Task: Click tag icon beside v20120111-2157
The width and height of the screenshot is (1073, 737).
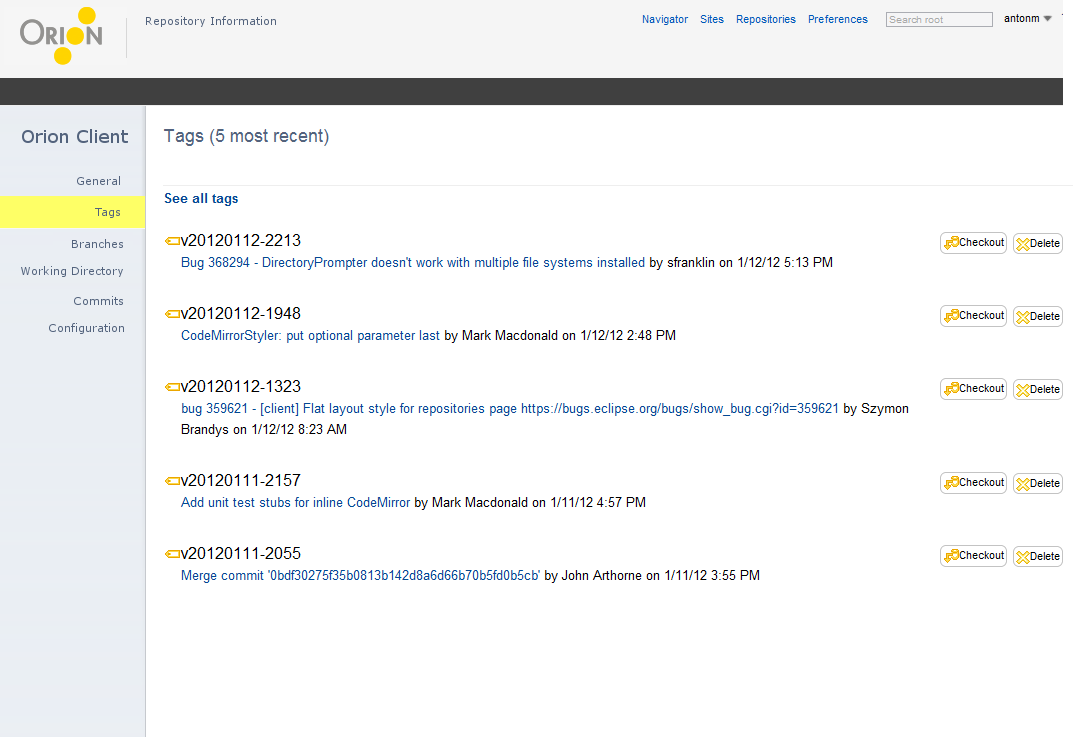Action: [x=172, y=481]
